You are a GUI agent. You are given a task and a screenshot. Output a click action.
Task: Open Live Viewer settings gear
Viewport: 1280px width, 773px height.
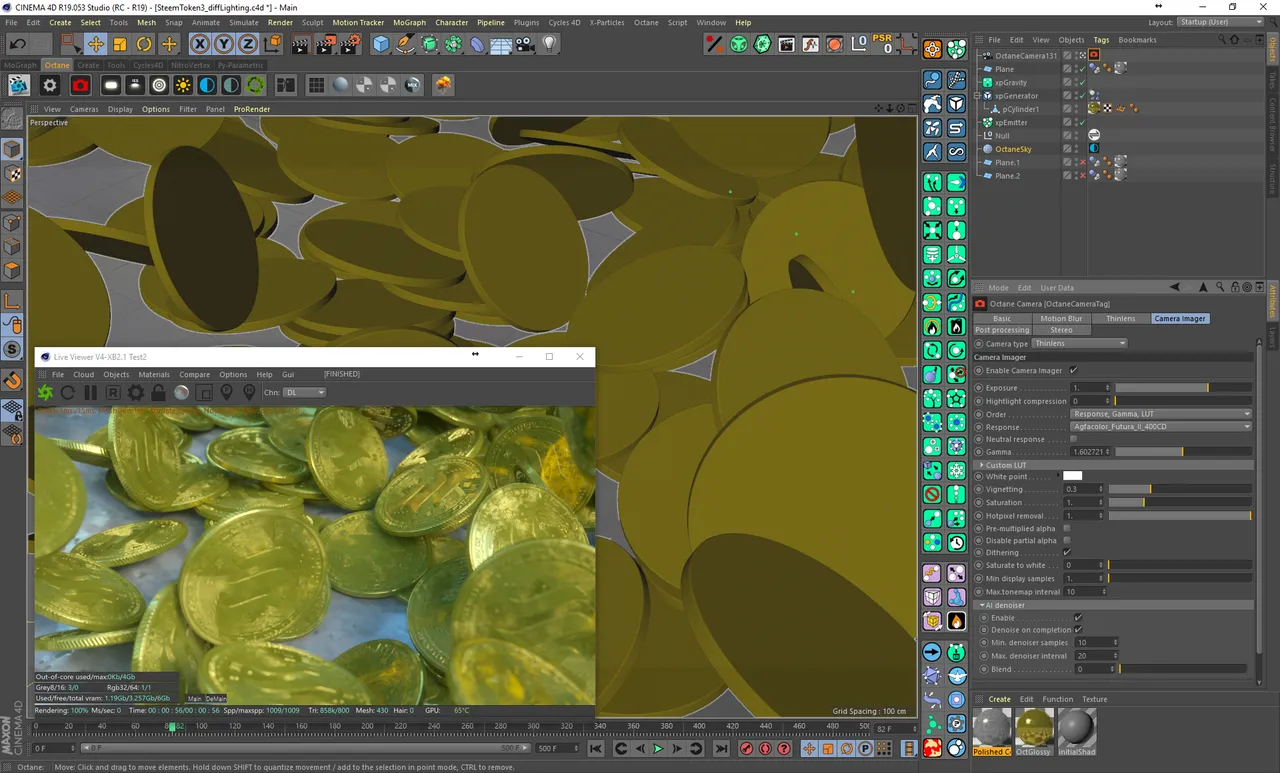(x=136, y=393)
